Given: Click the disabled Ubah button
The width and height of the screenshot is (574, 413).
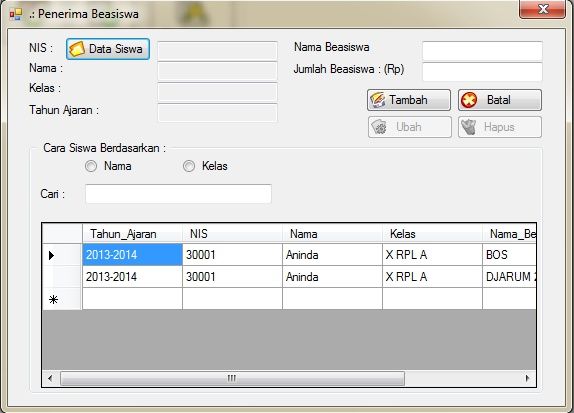Looking at the screenshot, I should (x=410, y=127).
